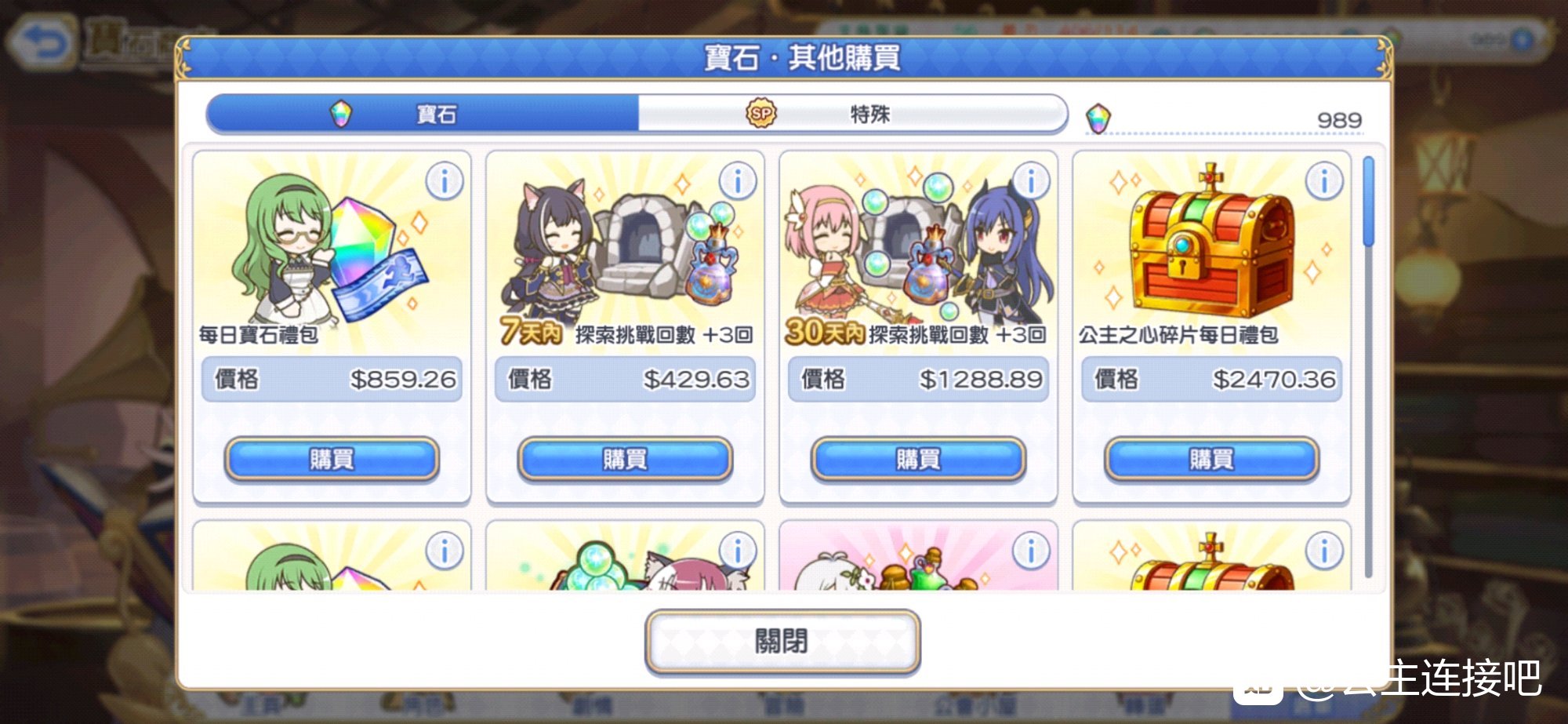Buy the 公主之心碎片每日禮包 for $2470.36
This screenshot has height=724, width=1568.
pos(1211,459)
